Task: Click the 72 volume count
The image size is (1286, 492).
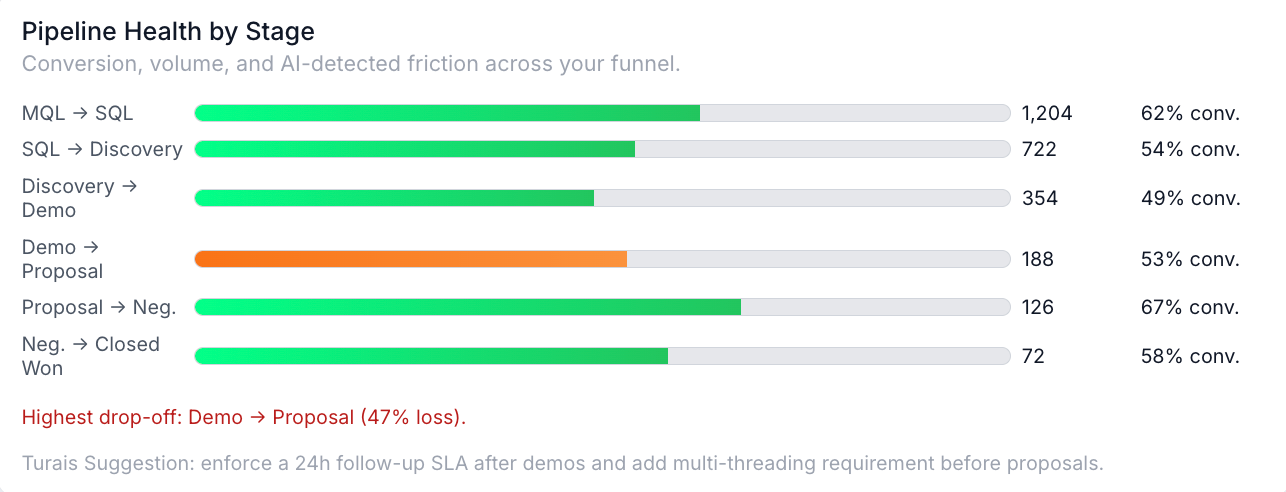Action: [1033, 356]
